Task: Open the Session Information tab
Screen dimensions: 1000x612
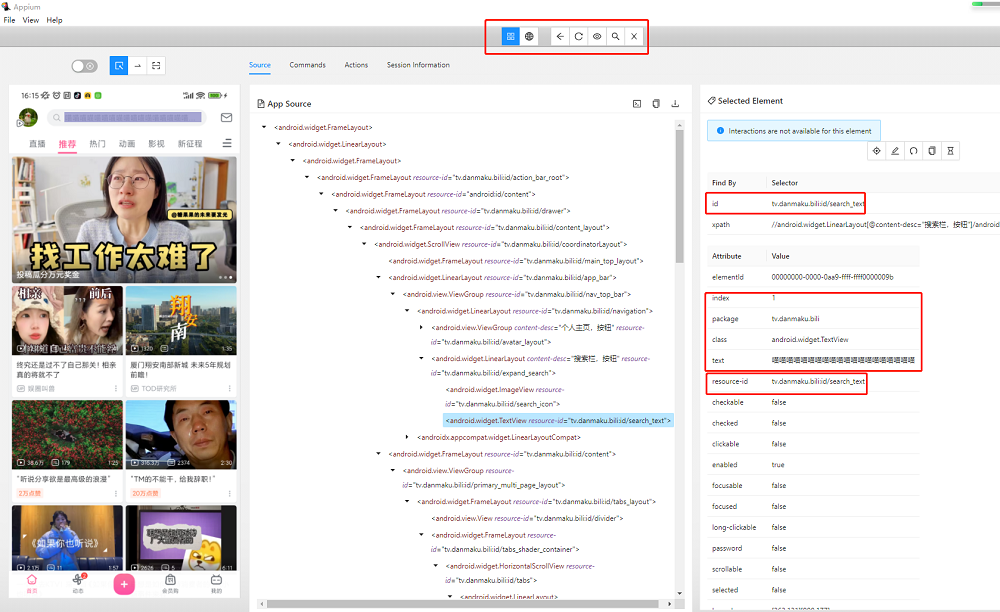Action: tap(418, 65)
